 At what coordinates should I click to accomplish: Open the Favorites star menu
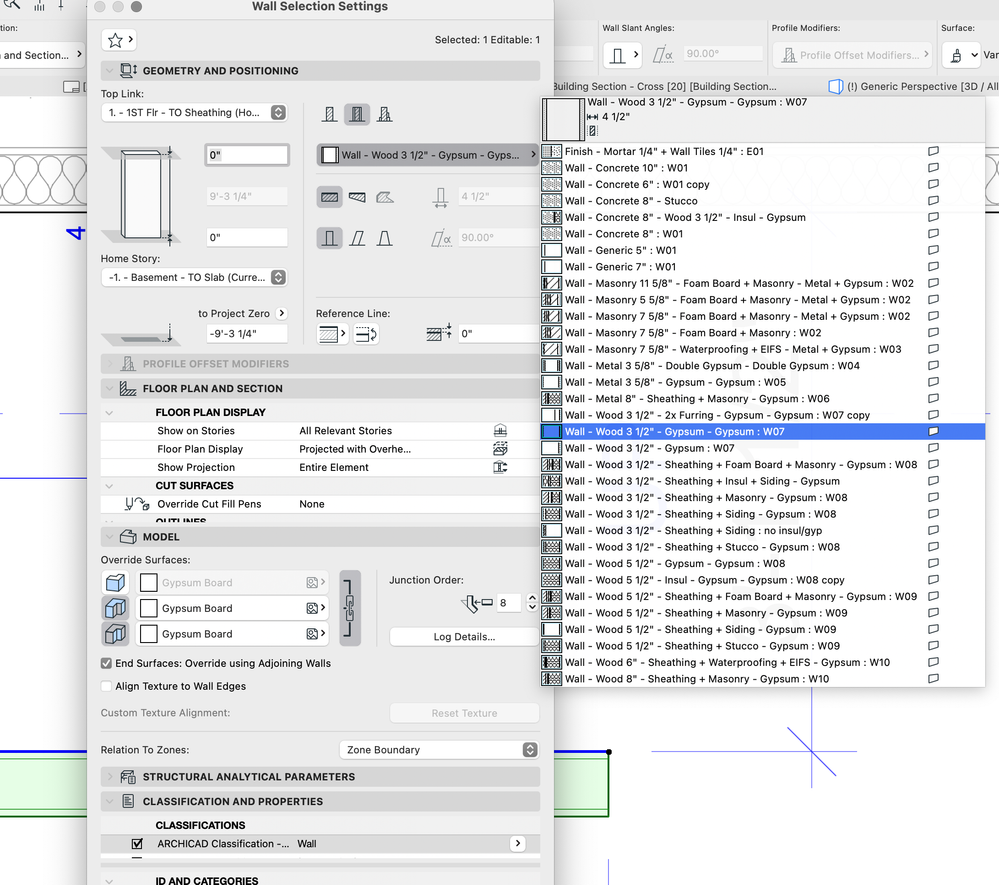pos(119,40)
